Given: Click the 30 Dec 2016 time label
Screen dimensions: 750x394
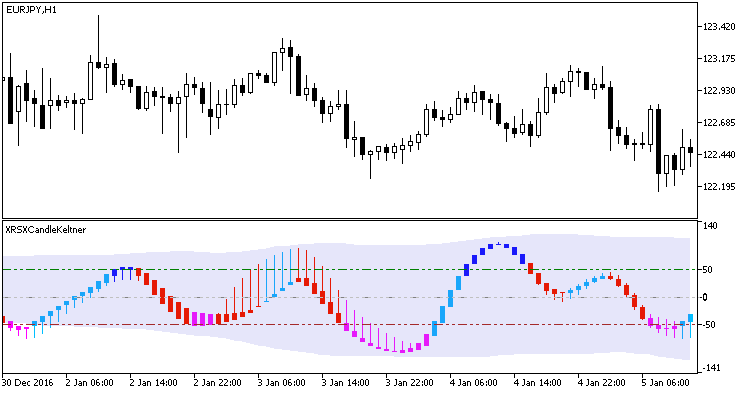Looking at the screenshot, I should tap(28, 383).
